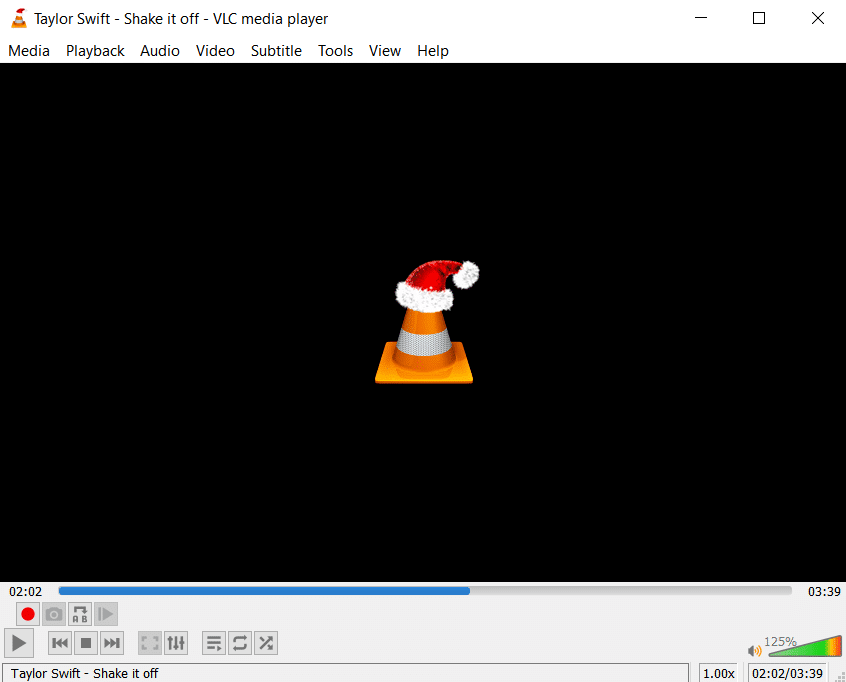The width and height of the screenshot is (846, 682).
Task: Show extended settings equalizer icon
Action: [176, 643]
